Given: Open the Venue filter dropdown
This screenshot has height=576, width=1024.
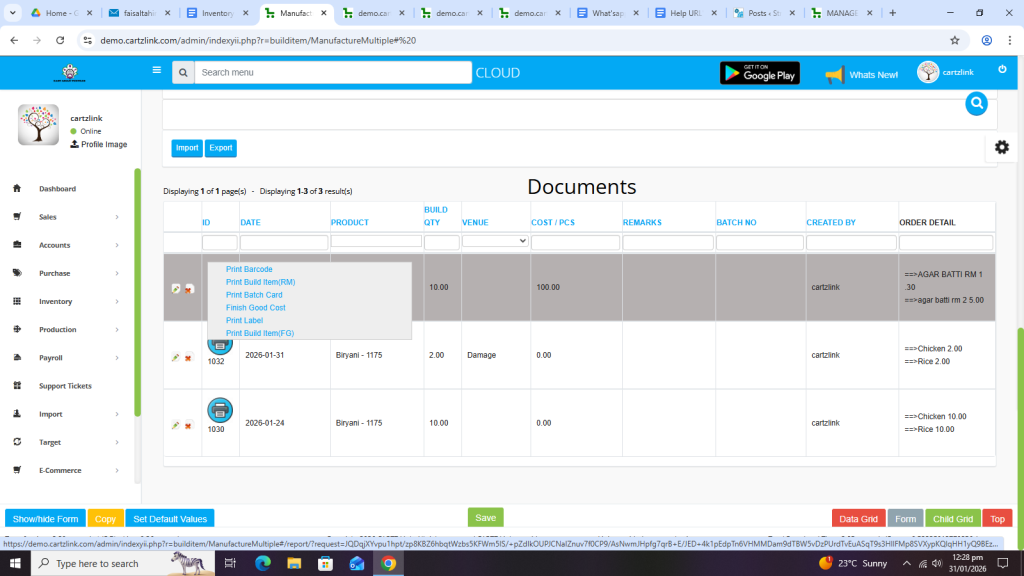Looking at the screenshot, I should coord(494,241).
